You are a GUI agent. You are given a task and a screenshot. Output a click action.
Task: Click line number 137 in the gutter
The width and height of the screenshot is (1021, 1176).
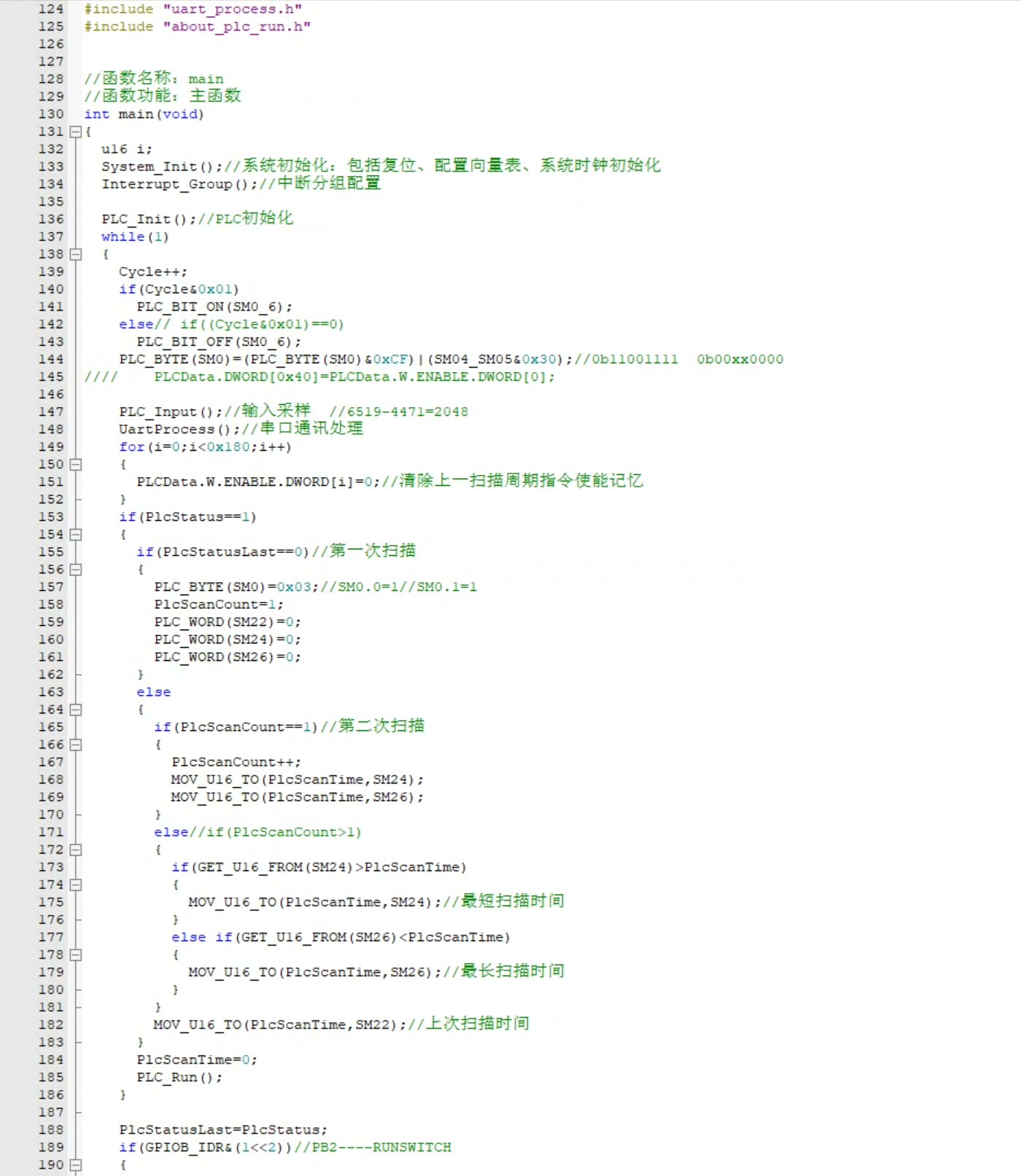pyautogui.click(x=51, y=237)
